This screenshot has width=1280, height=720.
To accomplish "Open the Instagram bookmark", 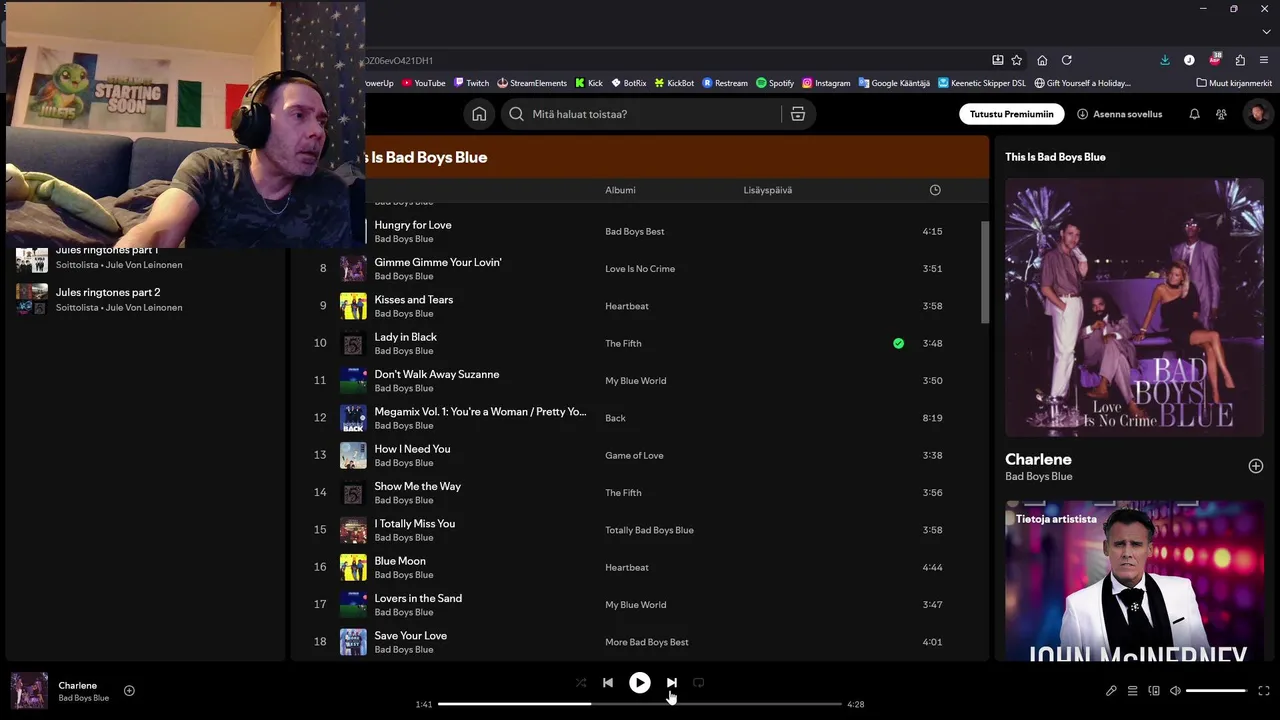I will (x=826, y=83).
